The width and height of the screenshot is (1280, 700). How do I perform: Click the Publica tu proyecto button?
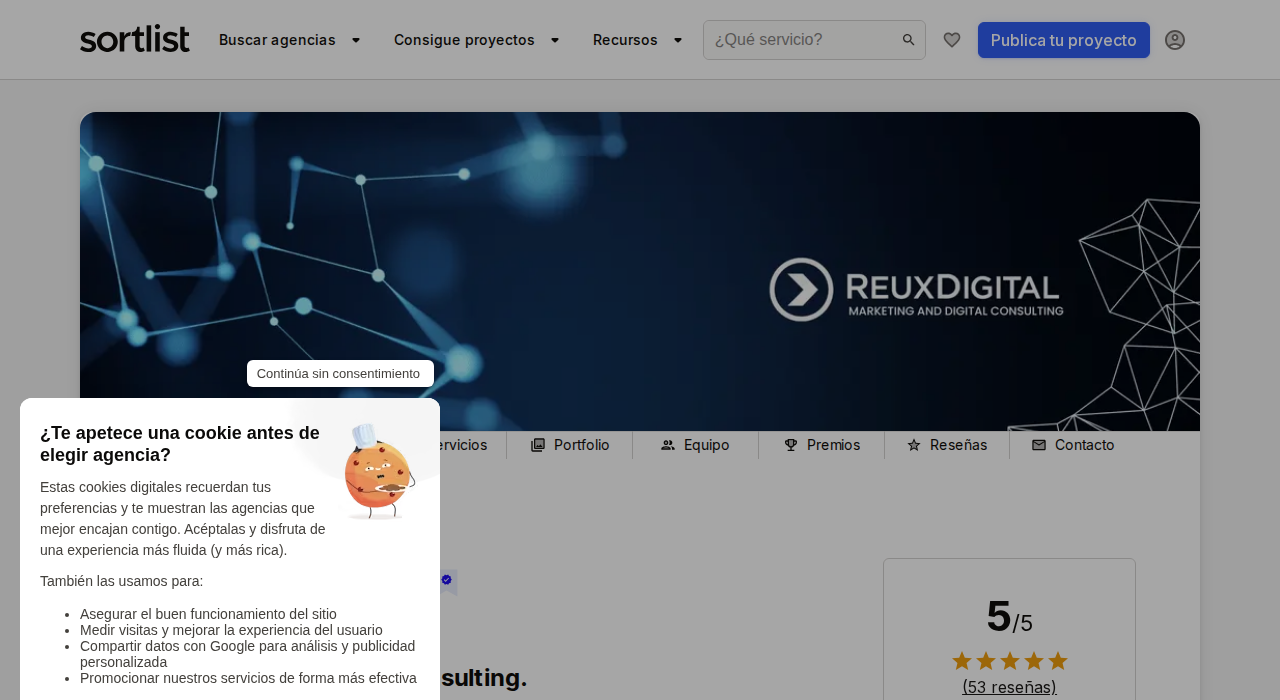click(1064, 40)
